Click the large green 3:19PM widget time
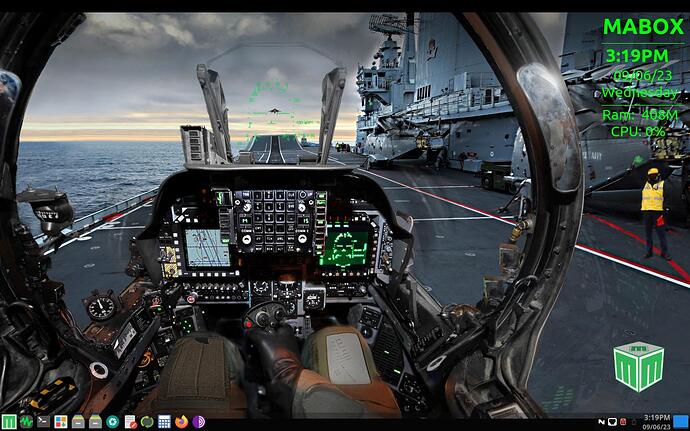 (637, 56)
